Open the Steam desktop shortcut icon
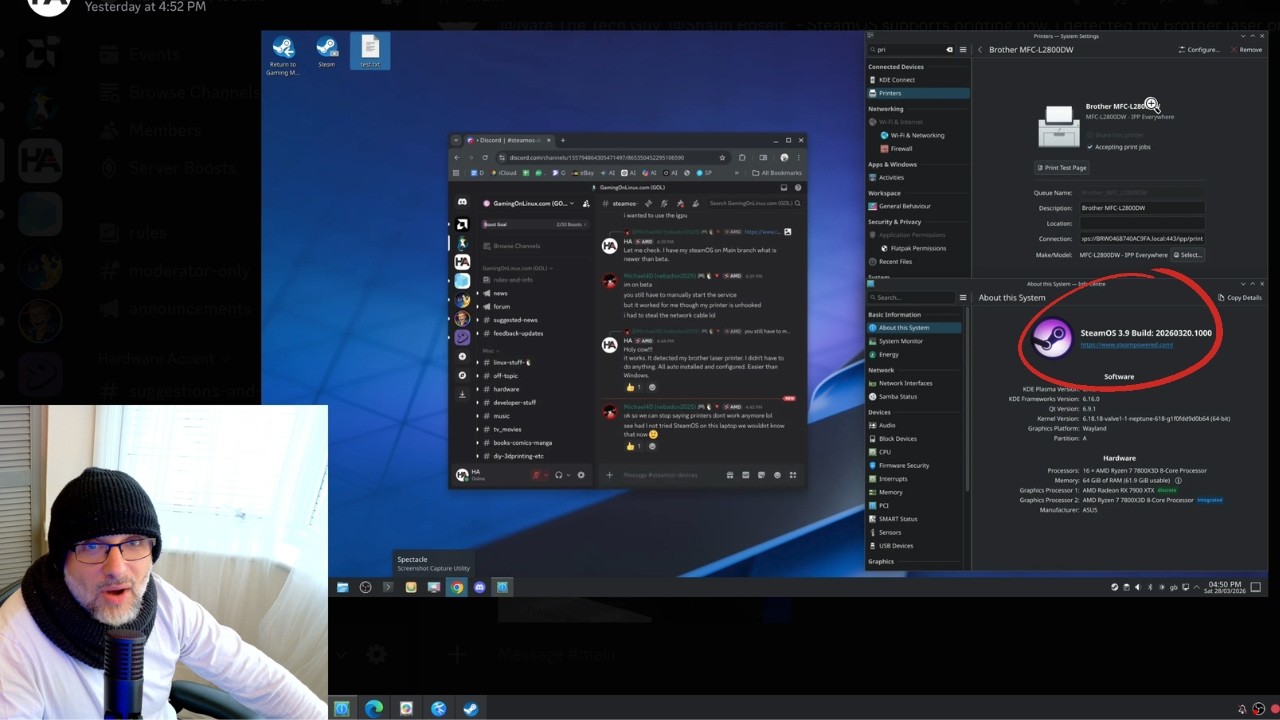The width and height of the screenshot is (1280, 720). tap(326, 52)
